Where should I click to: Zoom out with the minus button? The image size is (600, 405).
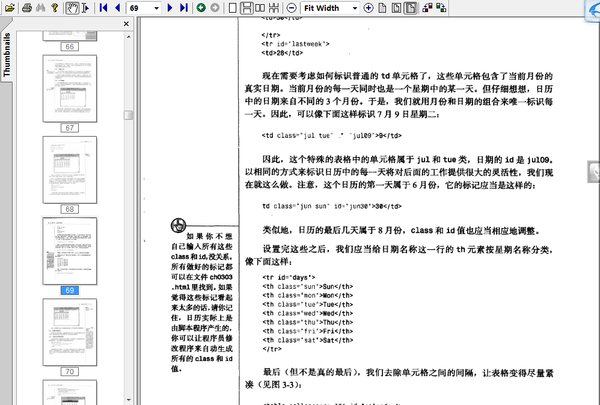(291, 8)
